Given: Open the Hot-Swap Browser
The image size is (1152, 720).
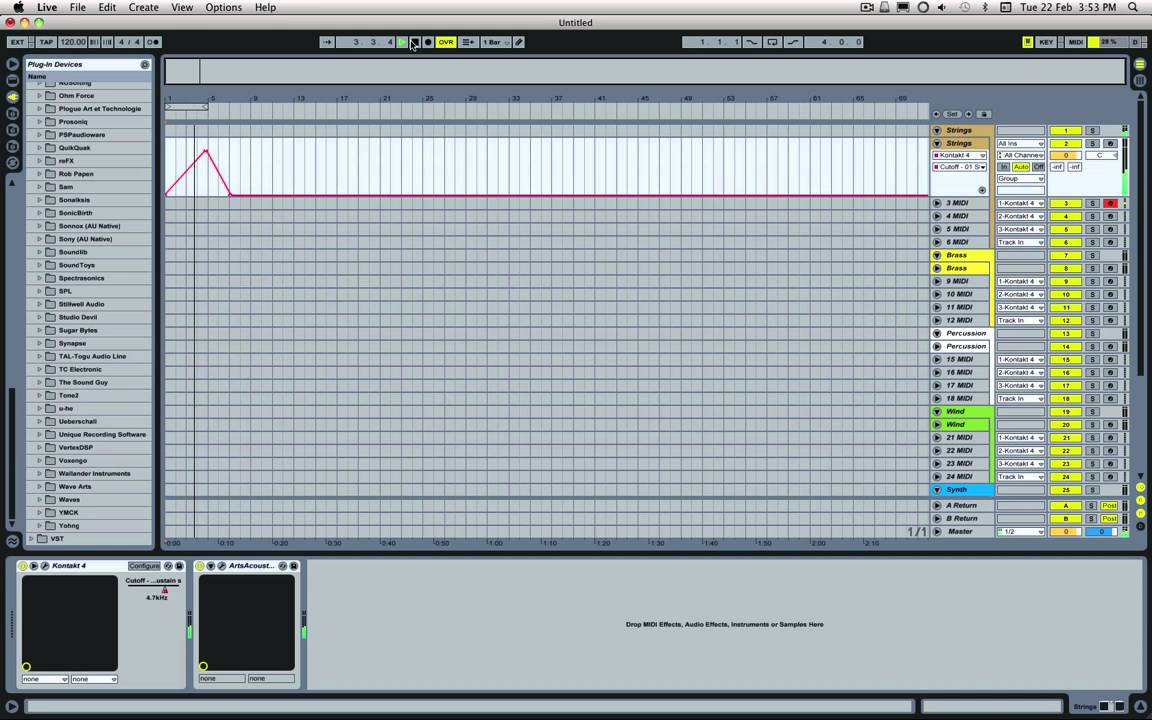Looking at the screenshot, I should point(12,163).
